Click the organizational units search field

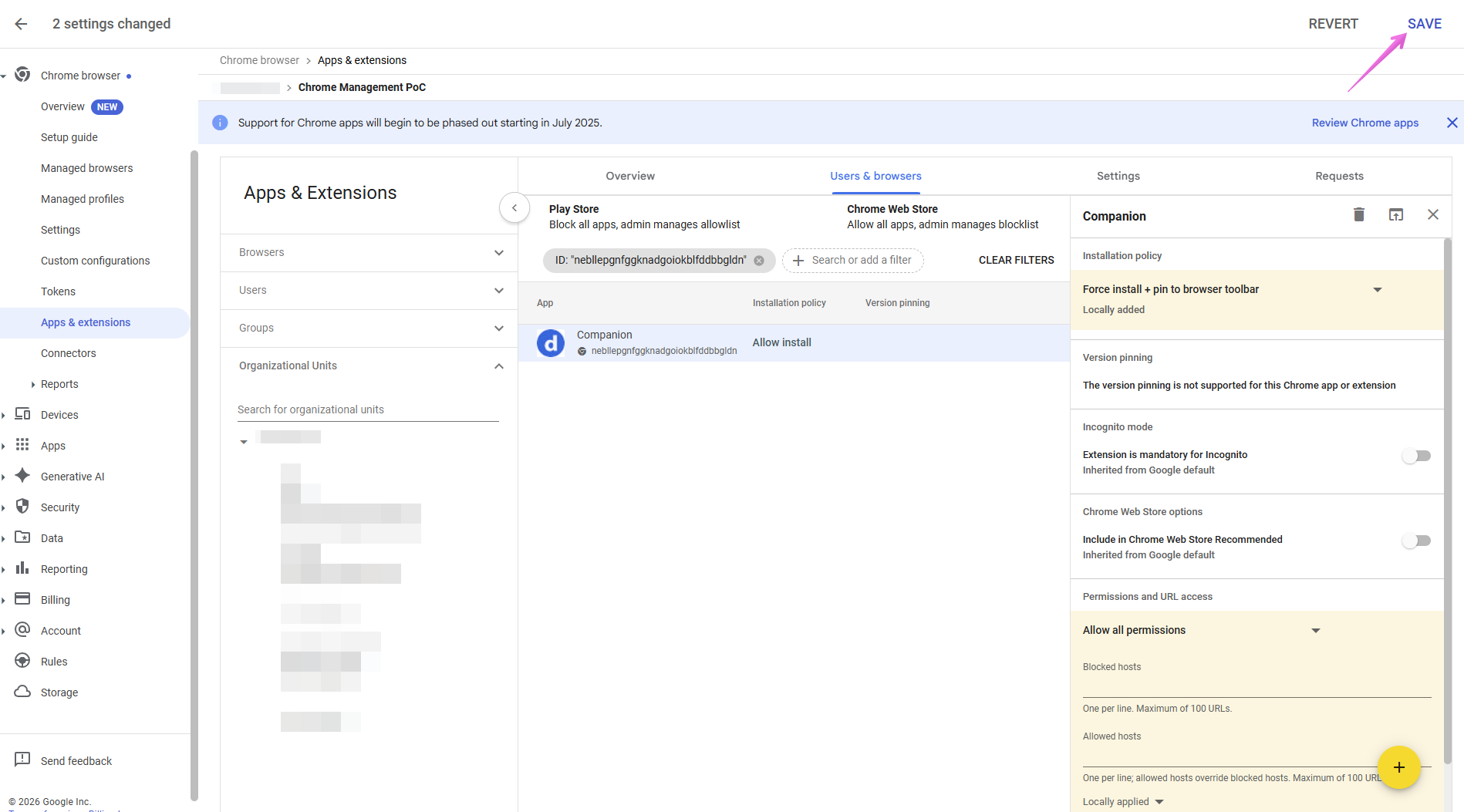[x=367, y=409]
